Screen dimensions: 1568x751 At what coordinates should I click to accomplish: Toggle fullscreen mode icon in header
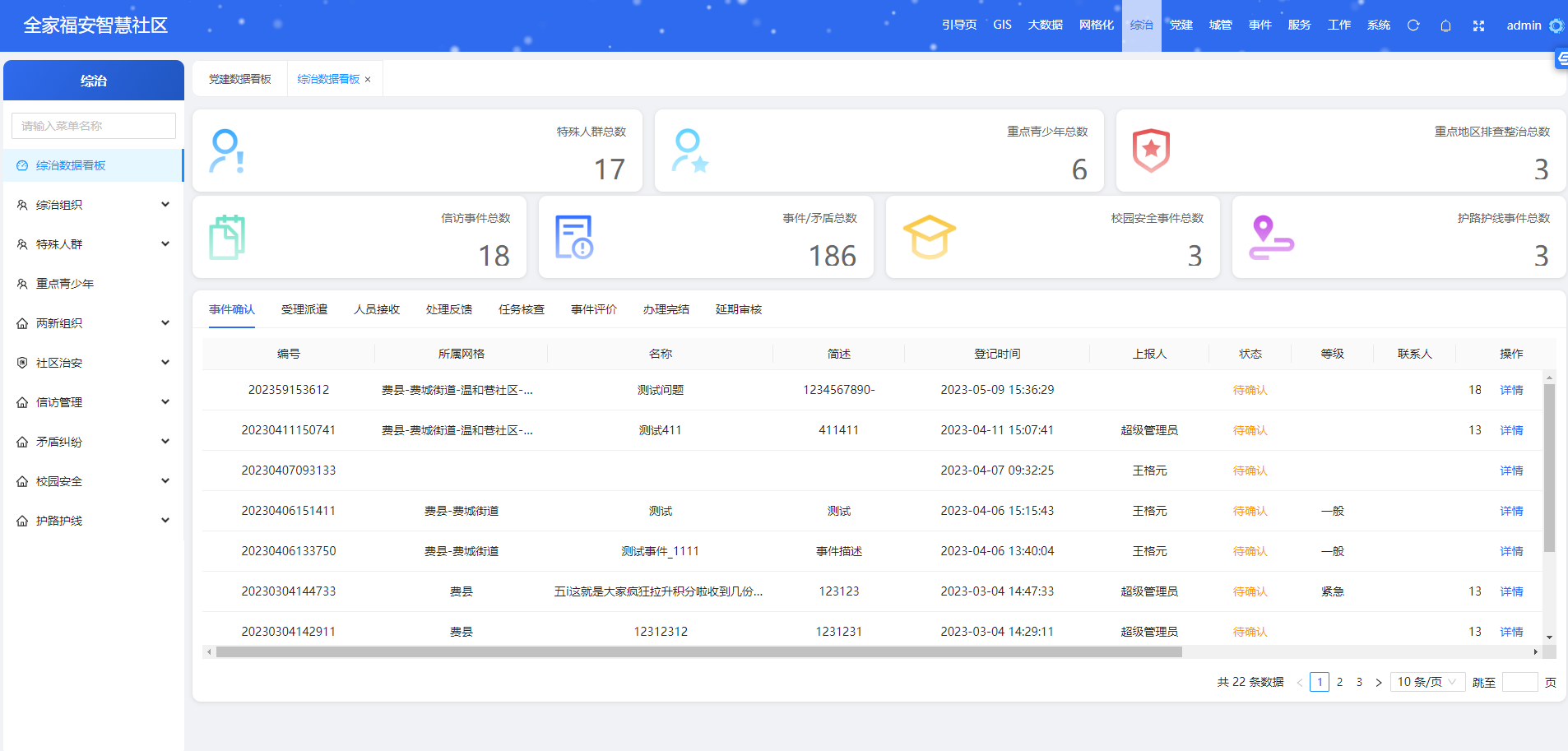(1478, 25)
